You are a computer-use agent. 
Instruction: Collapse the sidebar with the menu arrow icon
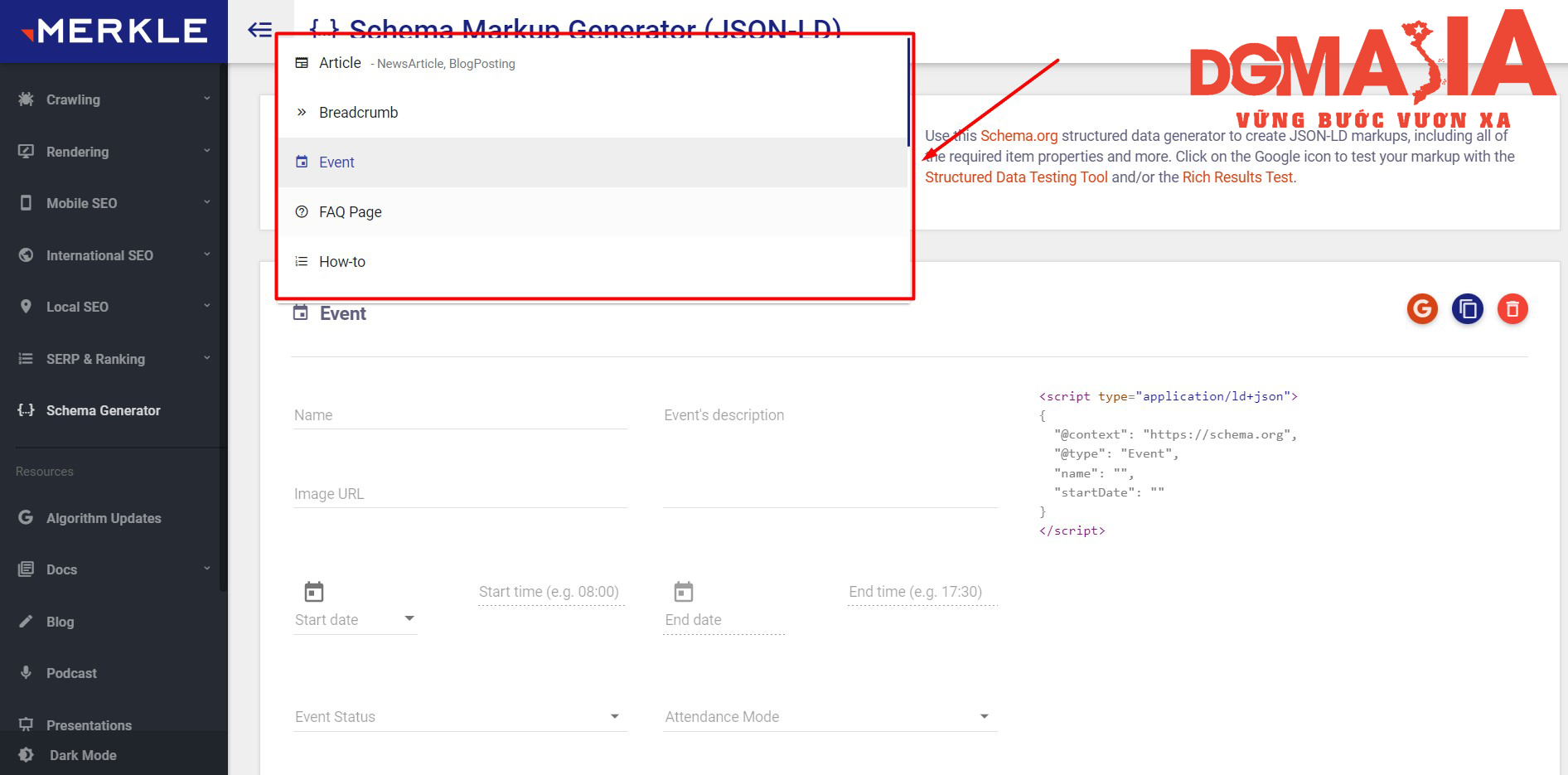click(259, 31)
